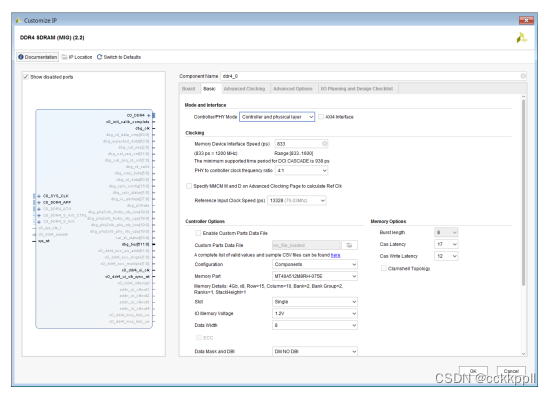
Task: Open Data Mask and DBI dropdown
Action: (x=315, y=351)
